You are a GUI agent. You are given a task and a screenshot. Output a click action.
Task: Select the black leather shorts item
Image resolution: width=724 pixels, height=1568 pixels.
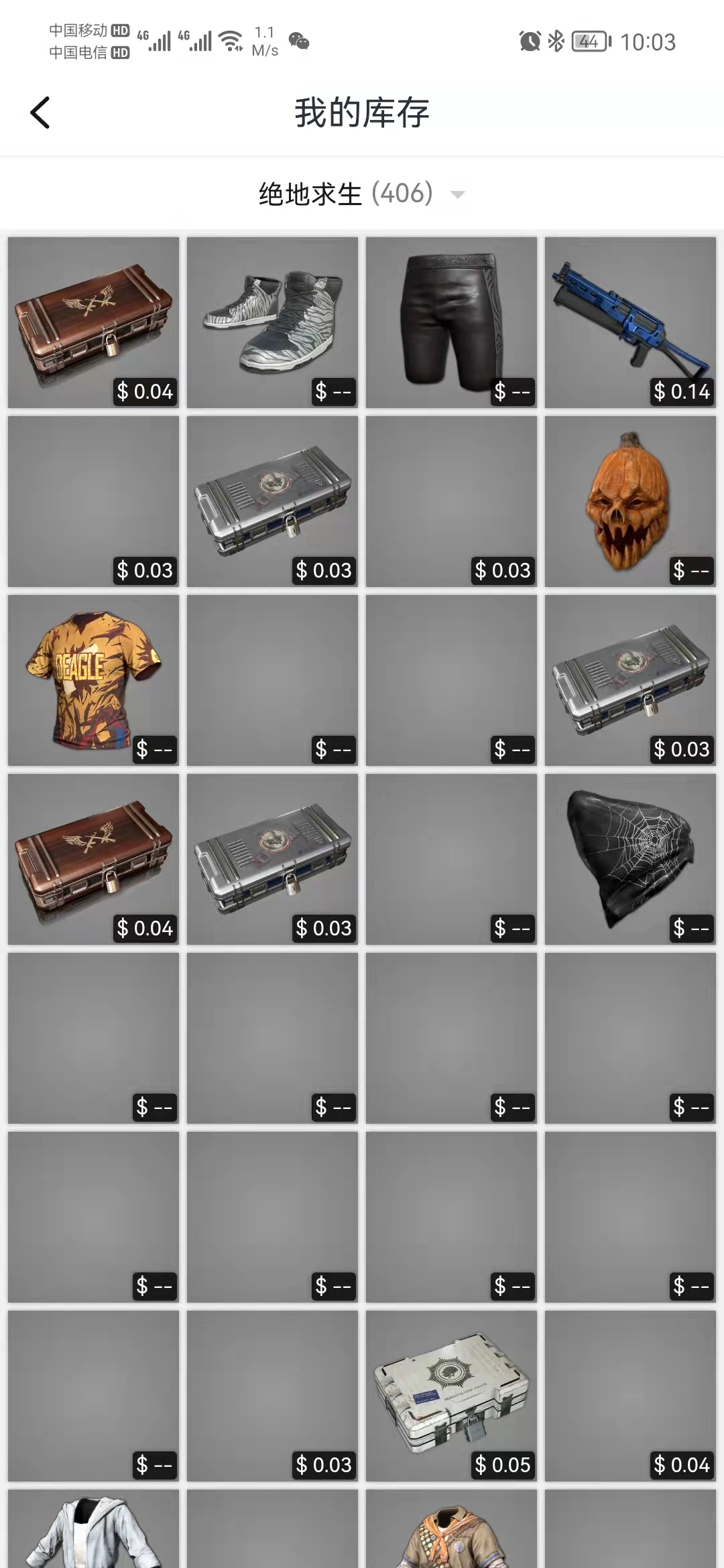tap(451, 322)
